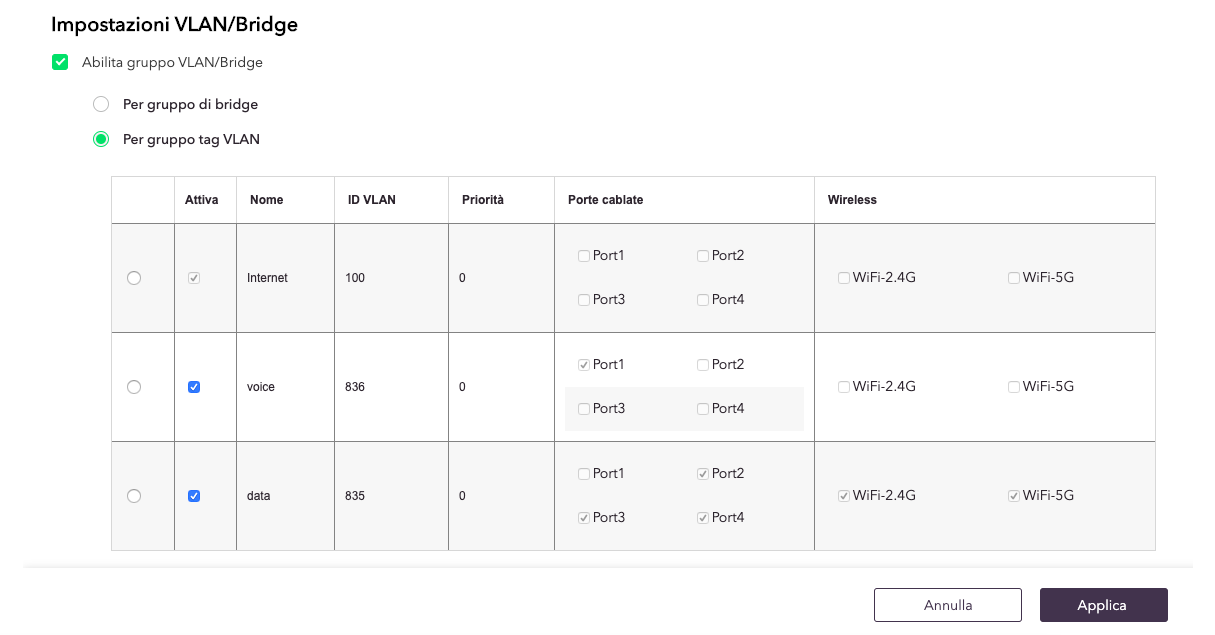Toggle WiFi-5G for data VLAN
The image size is (1215, 635).
1014,496
